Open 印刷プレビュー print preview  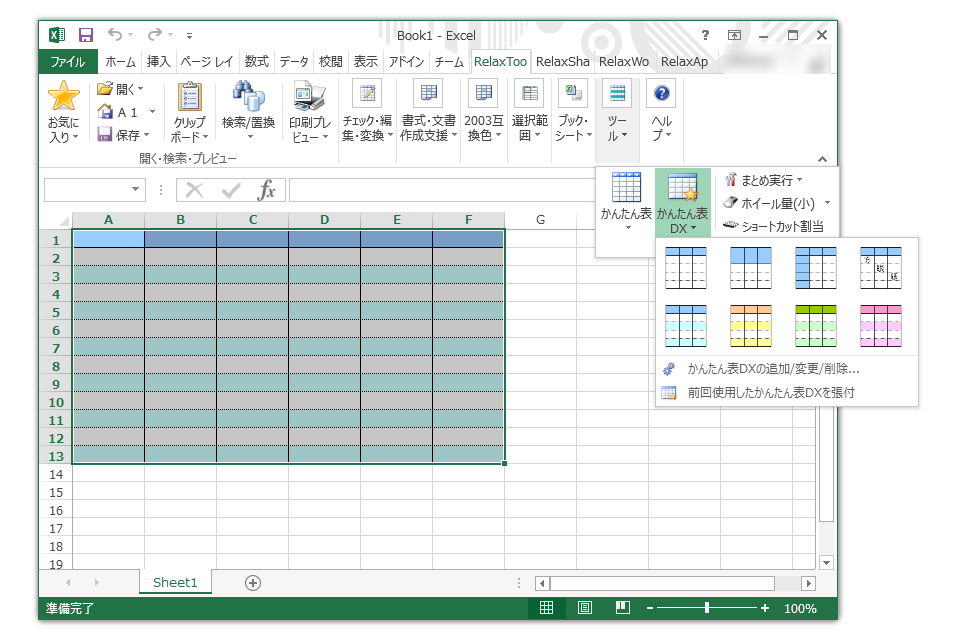point(309,112)
